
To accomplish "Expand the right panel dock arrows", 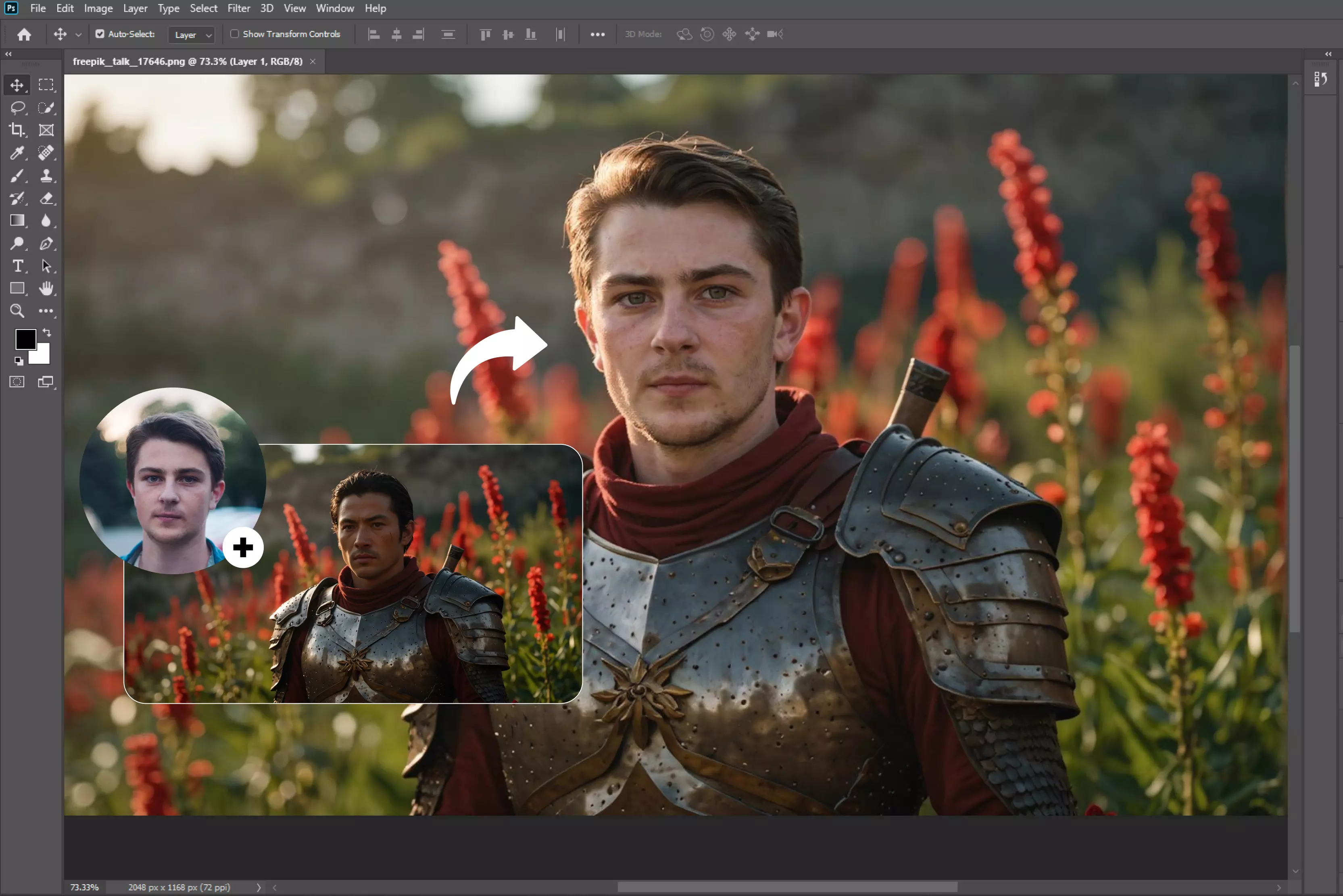I will pos(1329,54).
